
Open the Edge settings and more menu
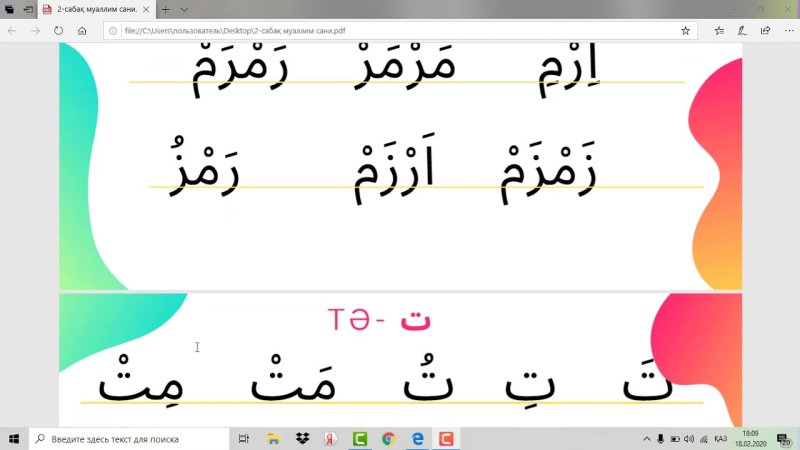pos(787,31)
